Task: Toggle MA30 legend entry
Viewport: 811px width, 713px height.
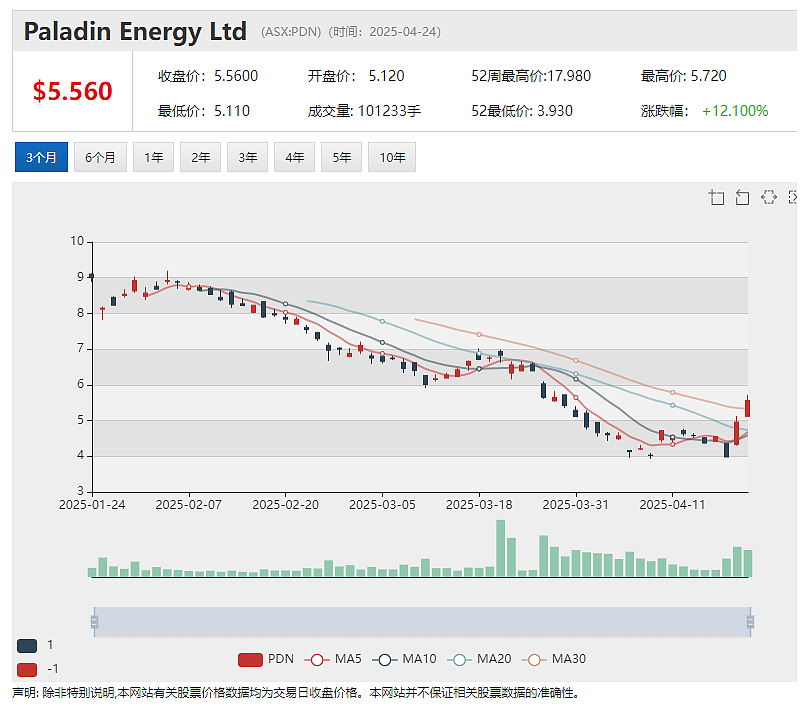Action: tap(554, 659)
